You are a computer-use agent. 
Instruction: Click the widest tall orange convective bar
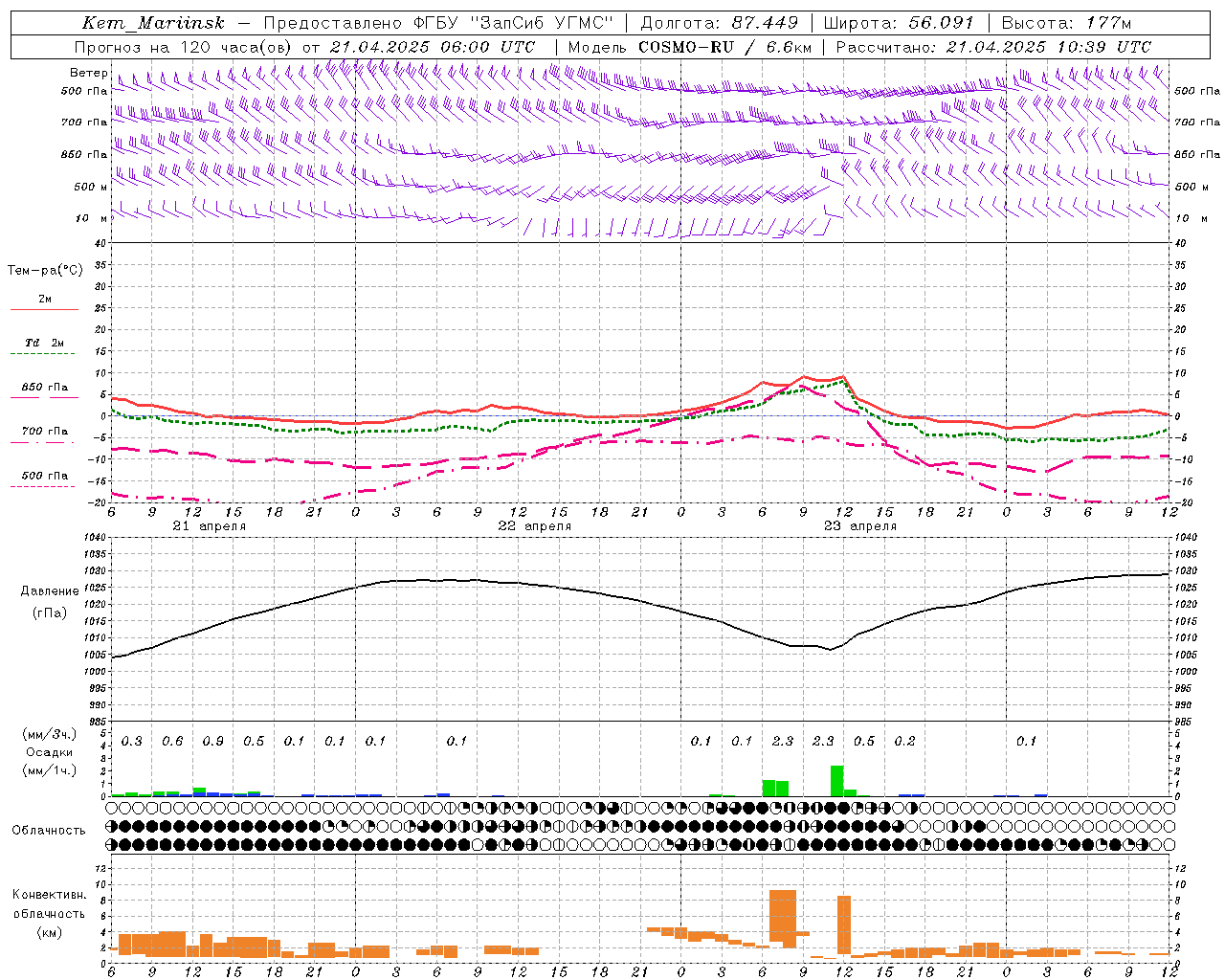click(x=783, y=917)
